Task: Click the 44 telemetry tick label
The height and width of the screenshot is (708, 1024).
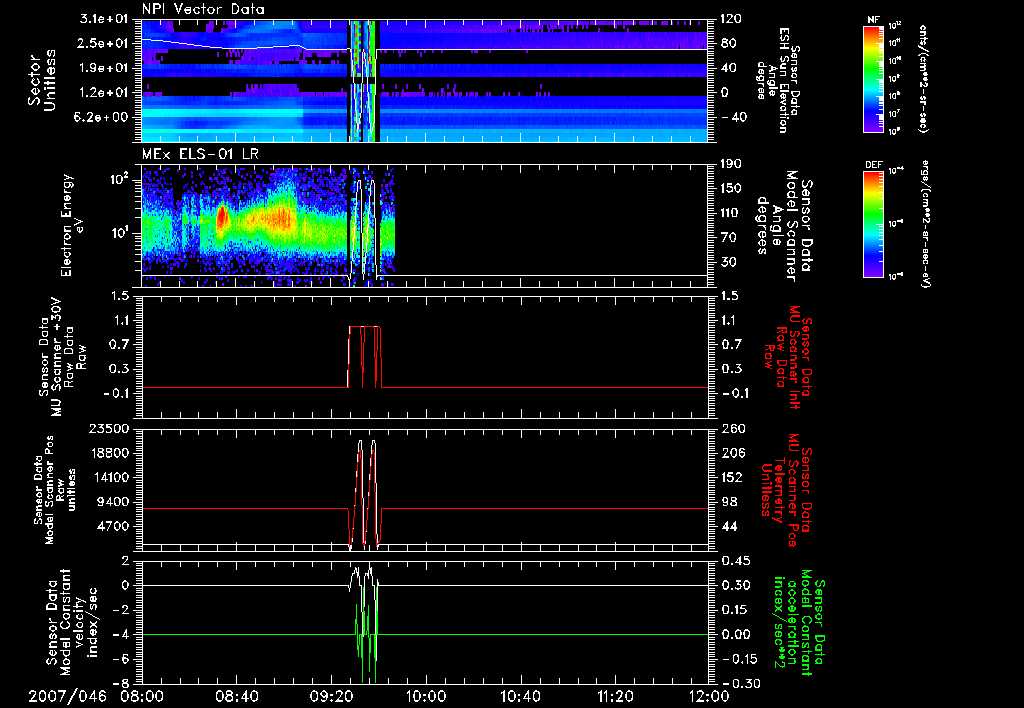Action: coord(728,526)
